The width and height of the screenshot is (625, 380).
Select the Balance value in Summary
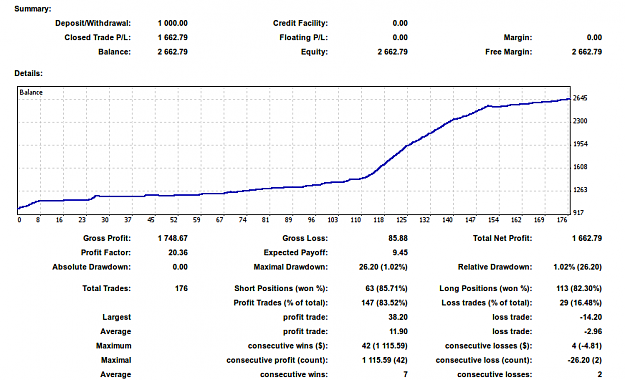coord(173,52)
